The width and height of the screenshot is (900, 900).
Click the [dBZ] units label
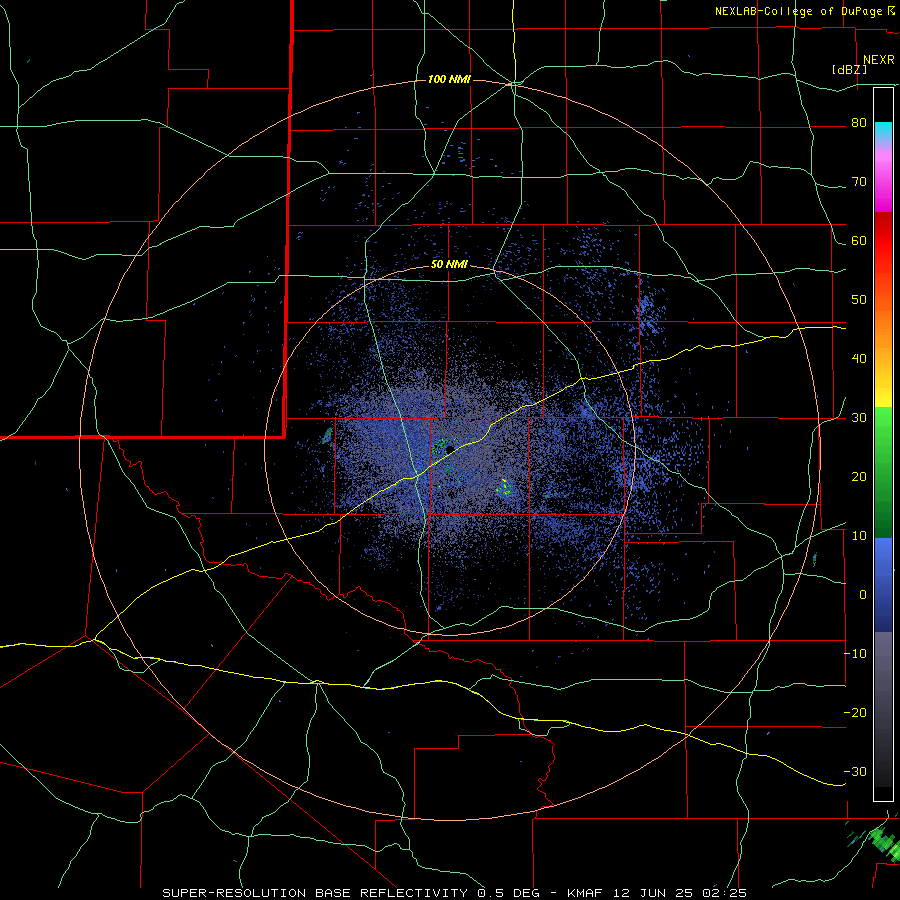click(849, 70)
